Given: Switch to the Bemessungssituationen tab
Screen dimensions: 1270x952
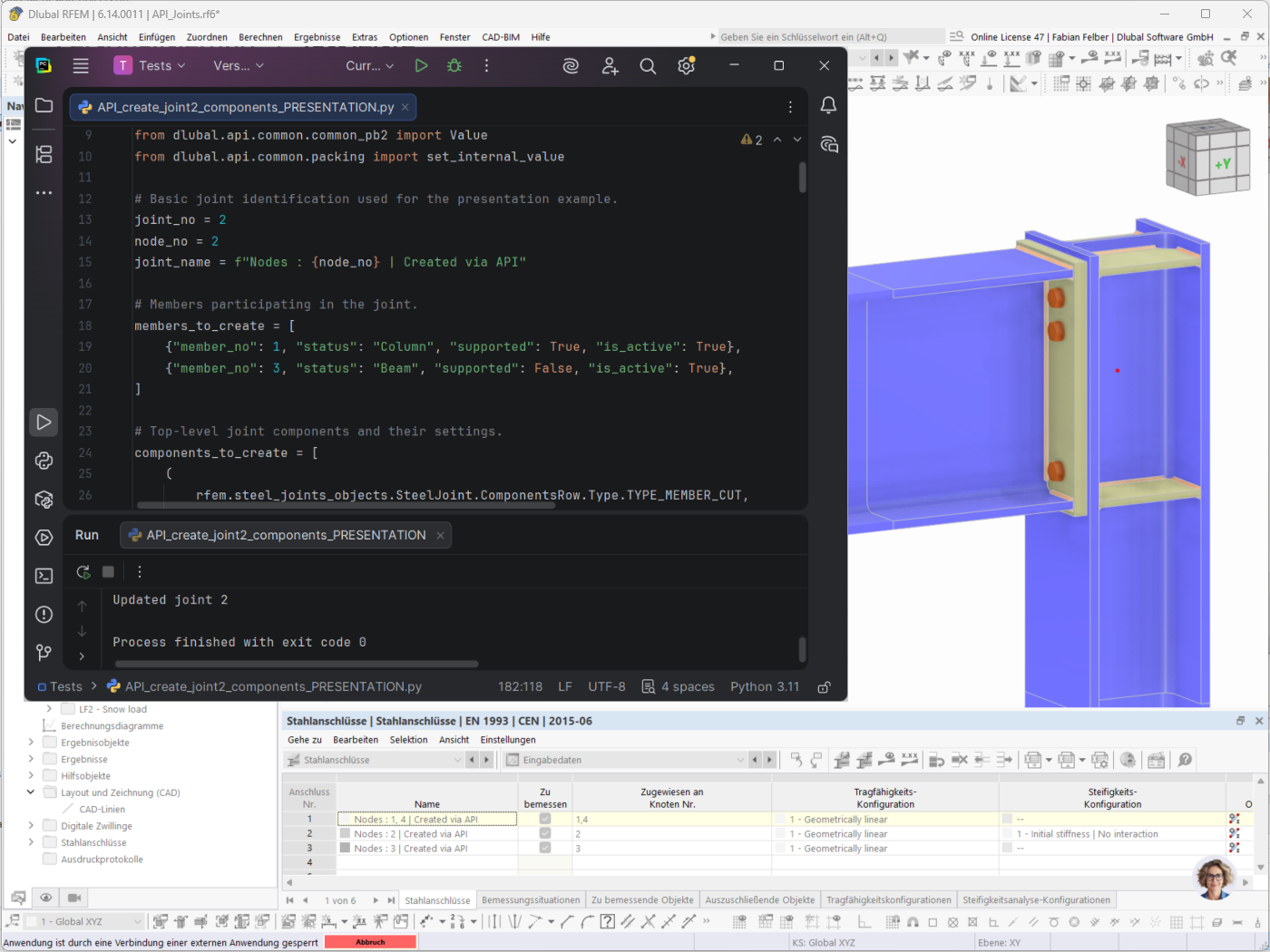Looking at the screenshot, I should click(x=531, y=900).
